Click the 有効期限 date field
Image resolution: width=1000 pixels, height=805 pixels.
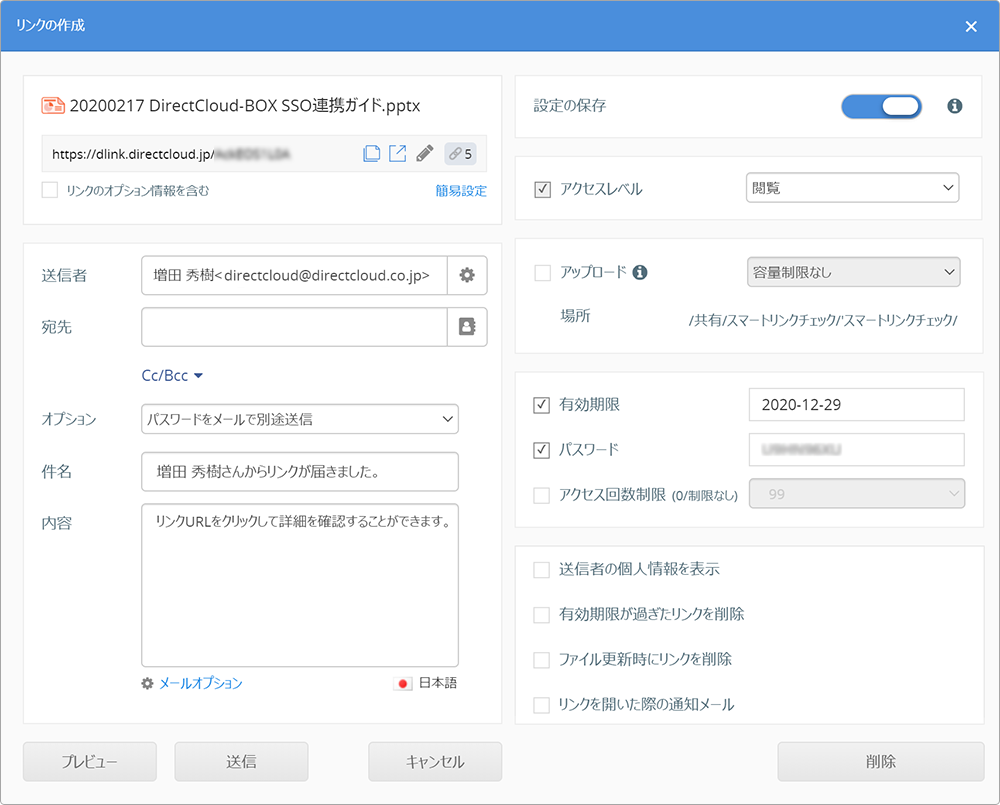pyautogui.click(x=856, y=405)
